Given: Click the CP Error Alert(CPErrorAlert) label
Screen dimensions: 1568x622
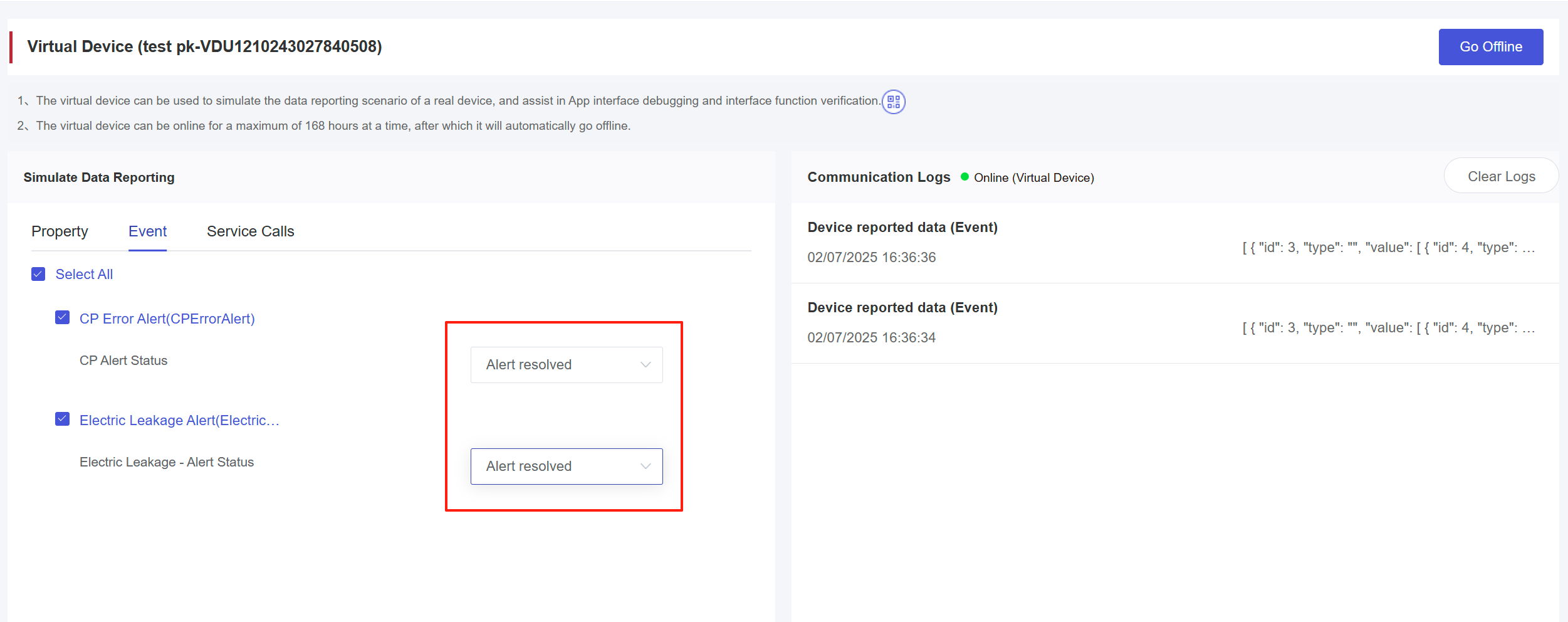Looking at the screenshot, I should (x=167, y=319).
